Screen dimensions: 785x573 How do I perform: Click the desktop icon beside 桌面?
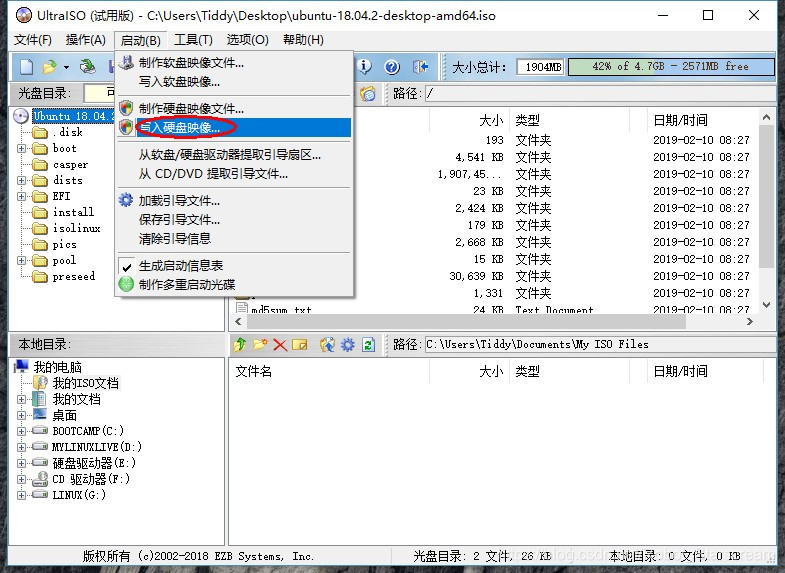point(40,414)
